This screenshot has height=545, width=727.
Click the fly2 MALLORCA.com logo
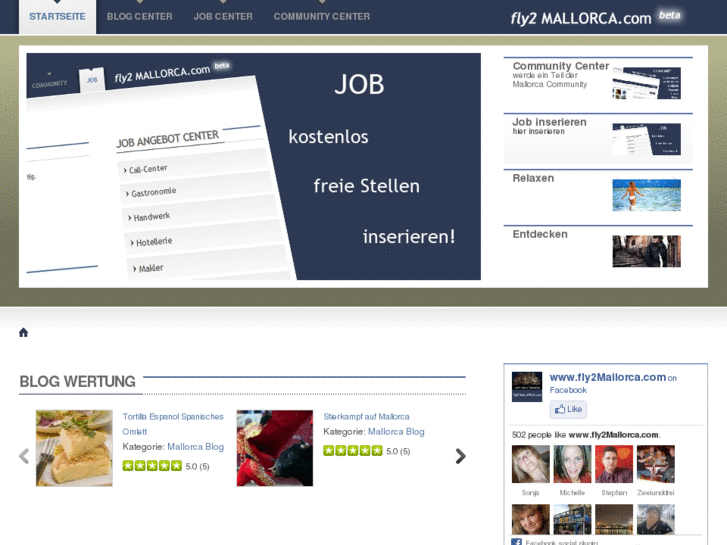coord(595,18)
